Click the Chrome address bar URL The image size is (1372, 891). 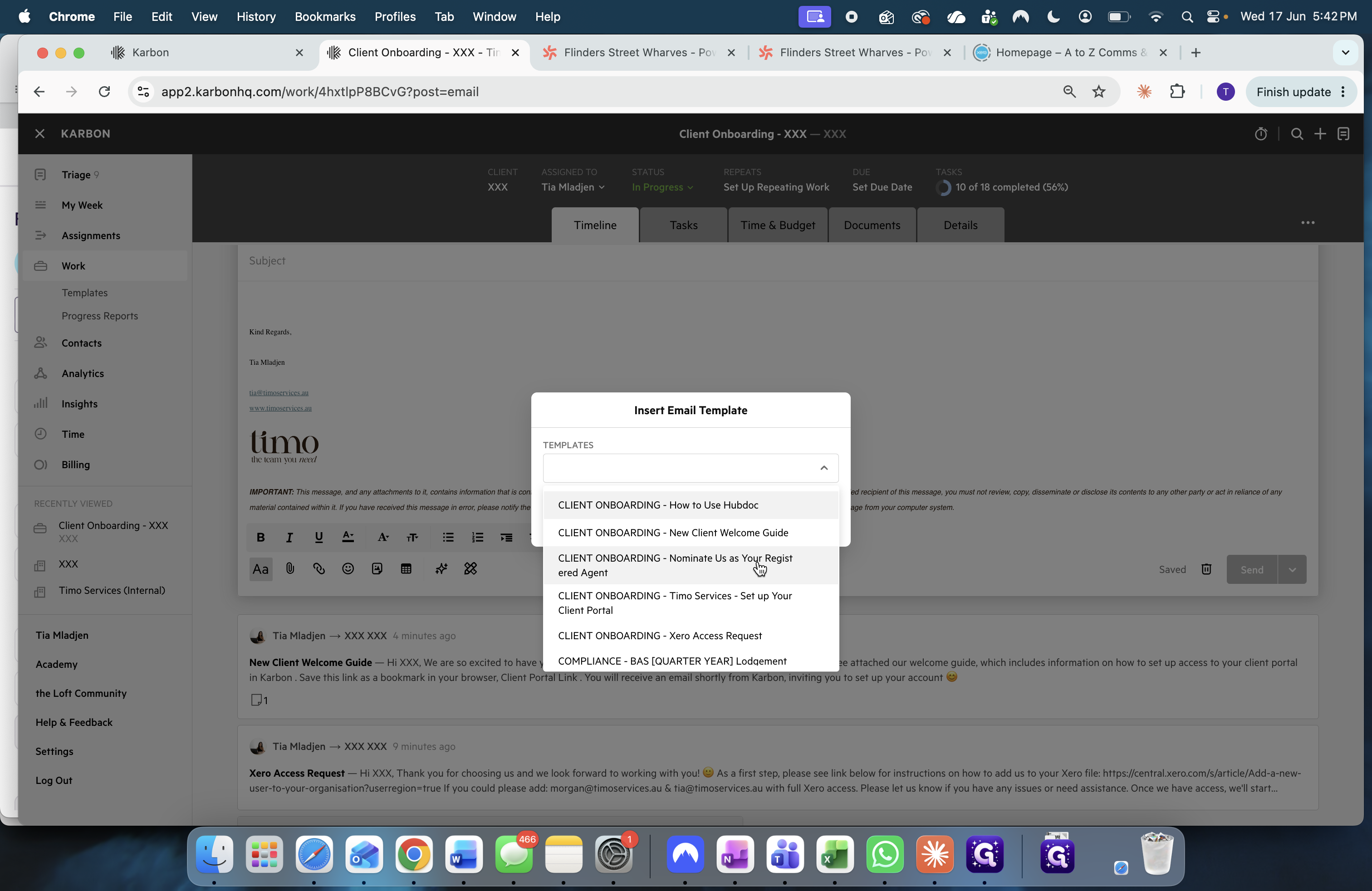click(x=320, y=92)
